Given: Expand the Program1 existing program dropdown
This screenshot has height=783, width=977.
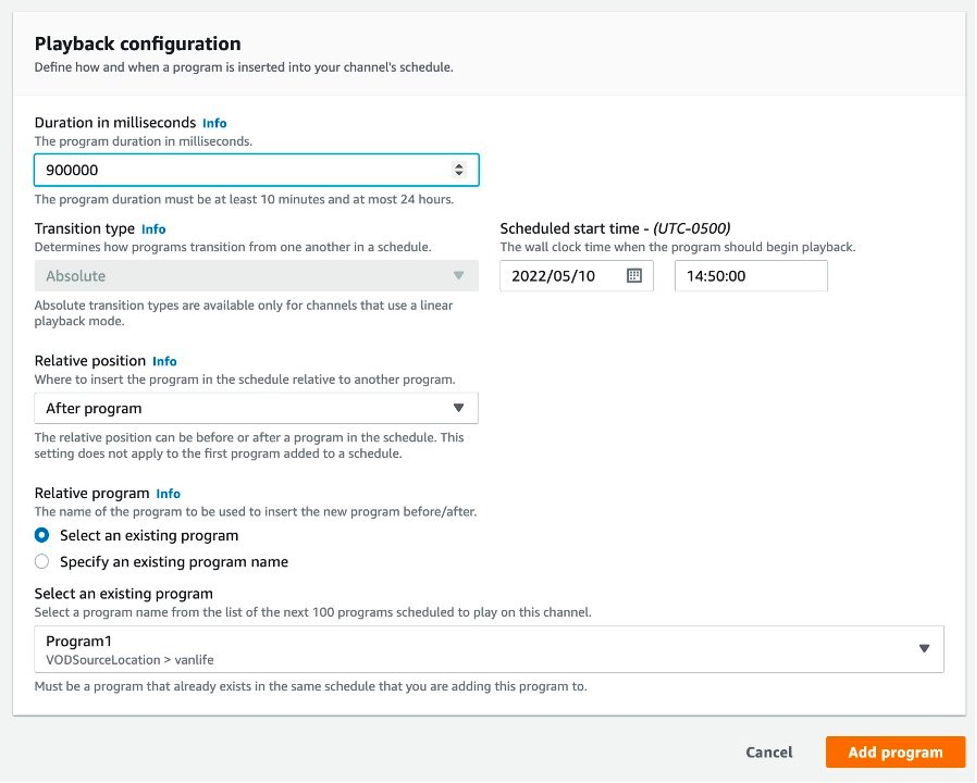Looking at the screenshot, I should (x=489, y=648).
